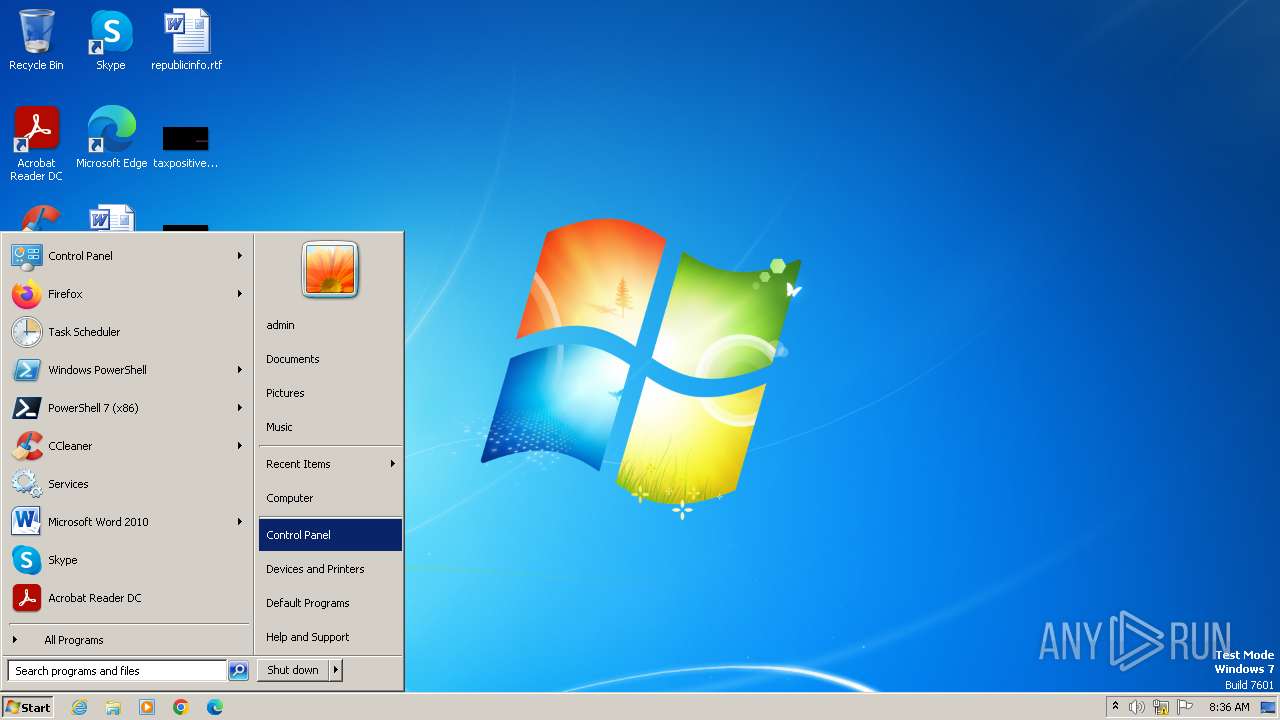Open Shut down options arrow
The width and height of the screenshot is (1280, 720).
(x=336, y=671)
